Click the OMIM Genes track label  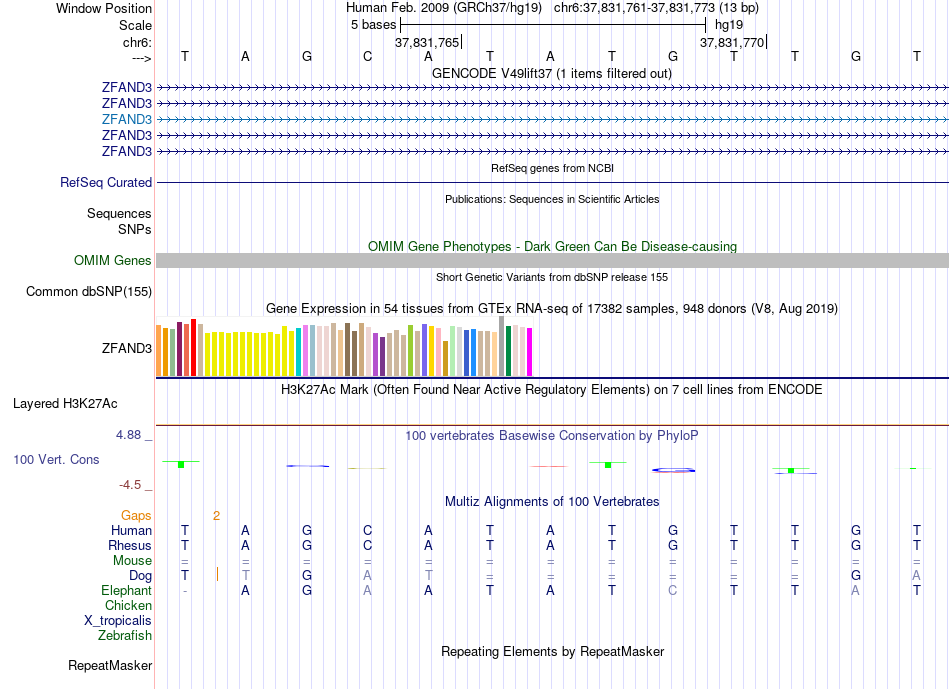click(x=113, y=261)
